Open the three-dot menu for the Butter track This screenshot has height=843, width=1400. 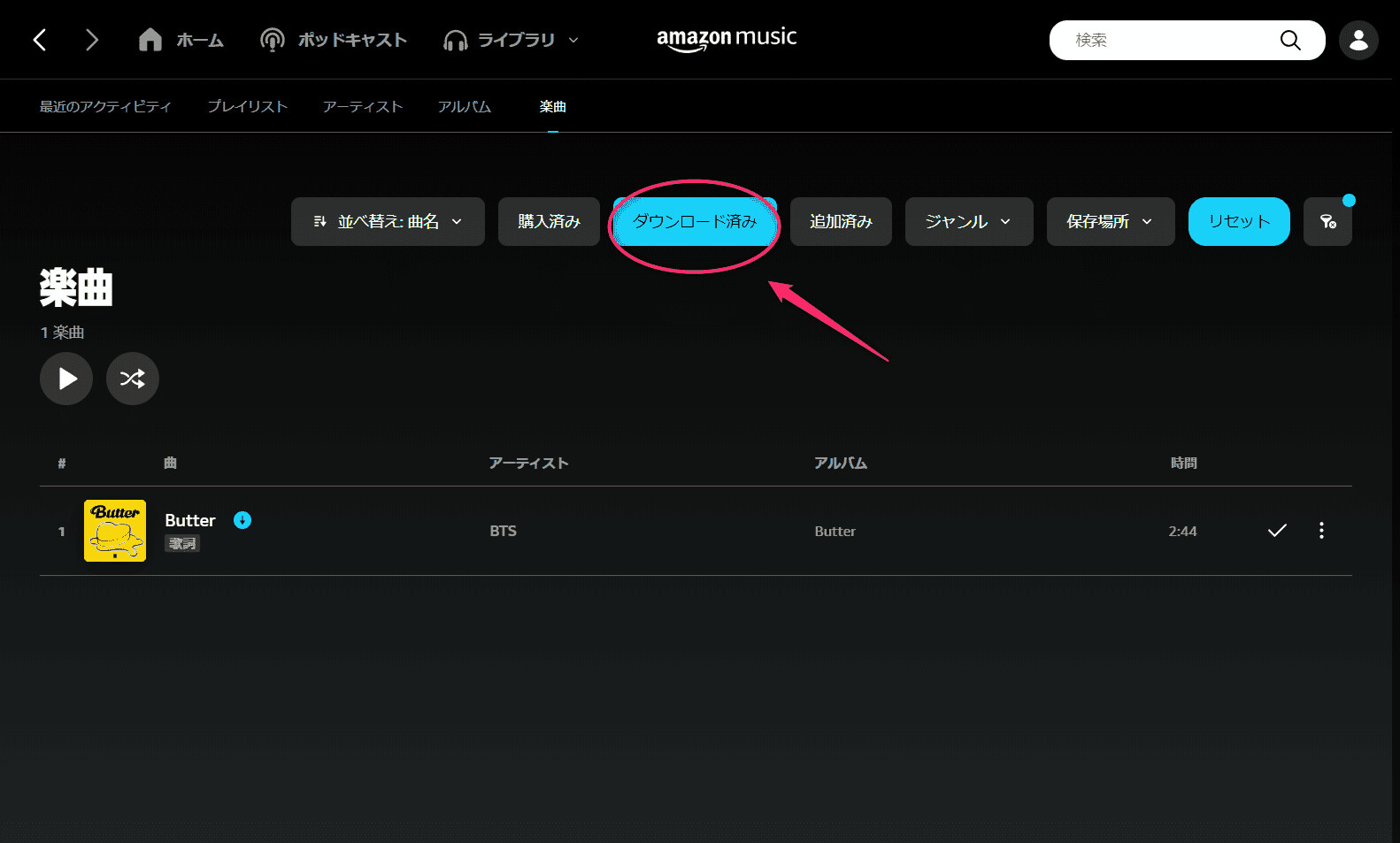point(1321,531)
